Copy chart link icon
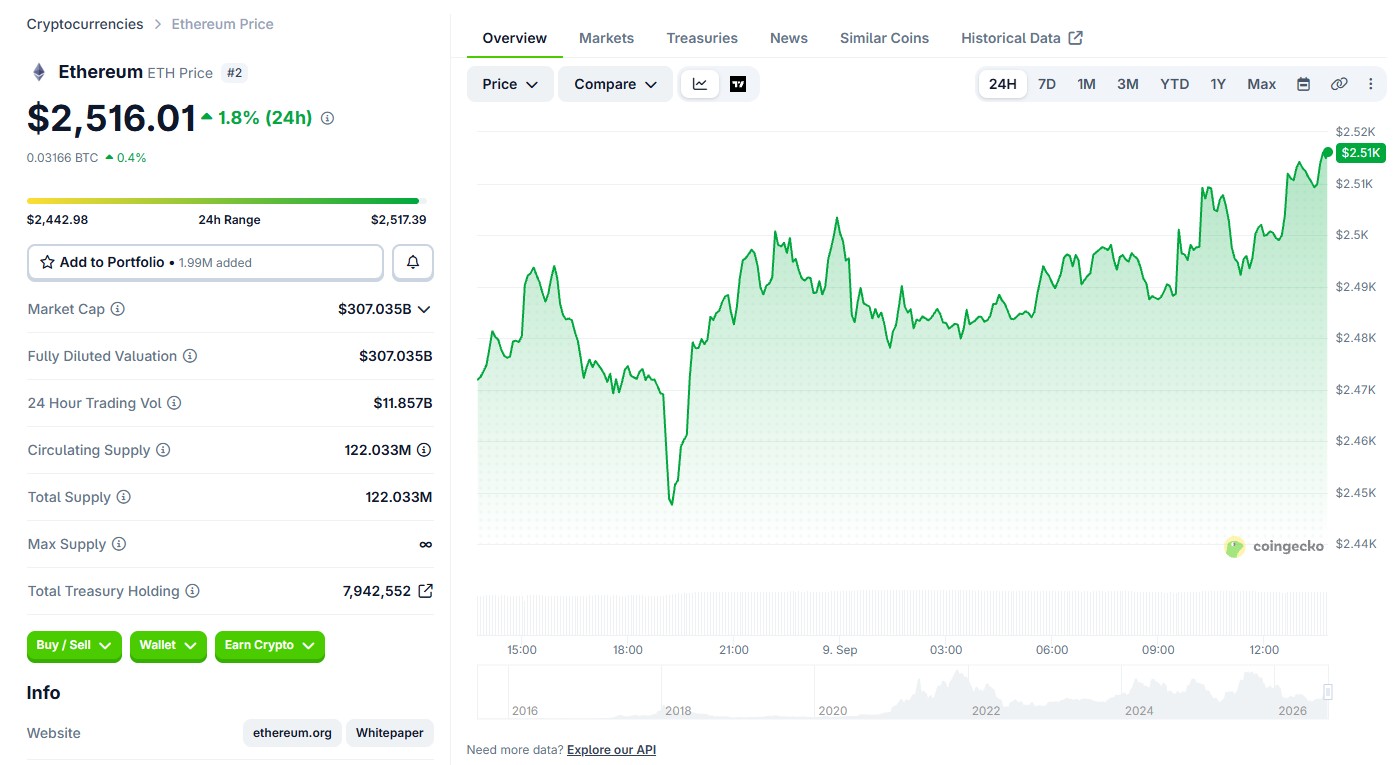The height and width of the screenshot is (765, 1396). 1339,84
